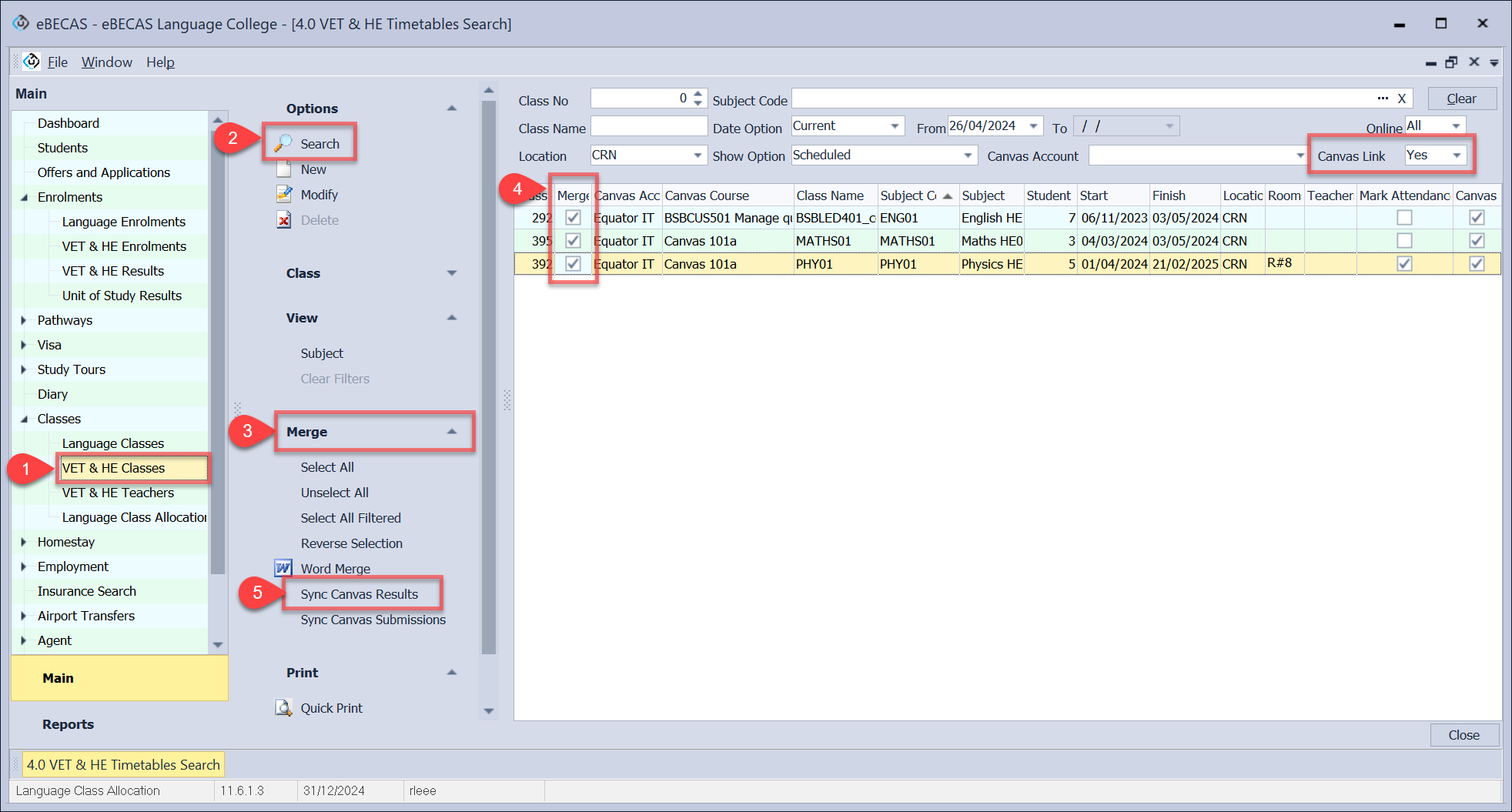The image size is (1512, 812).
Task: Click the Clear button
Action: (1460, 99)
